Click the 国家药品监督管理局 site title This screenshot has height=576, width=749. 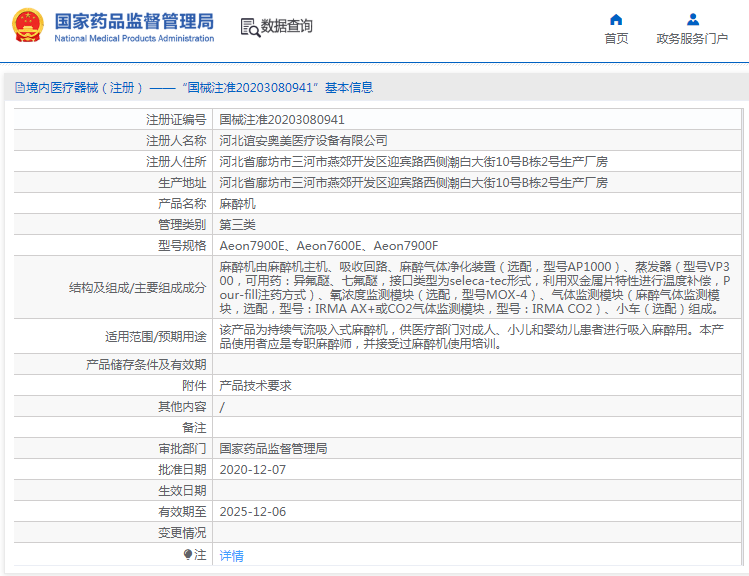point(133,20)
